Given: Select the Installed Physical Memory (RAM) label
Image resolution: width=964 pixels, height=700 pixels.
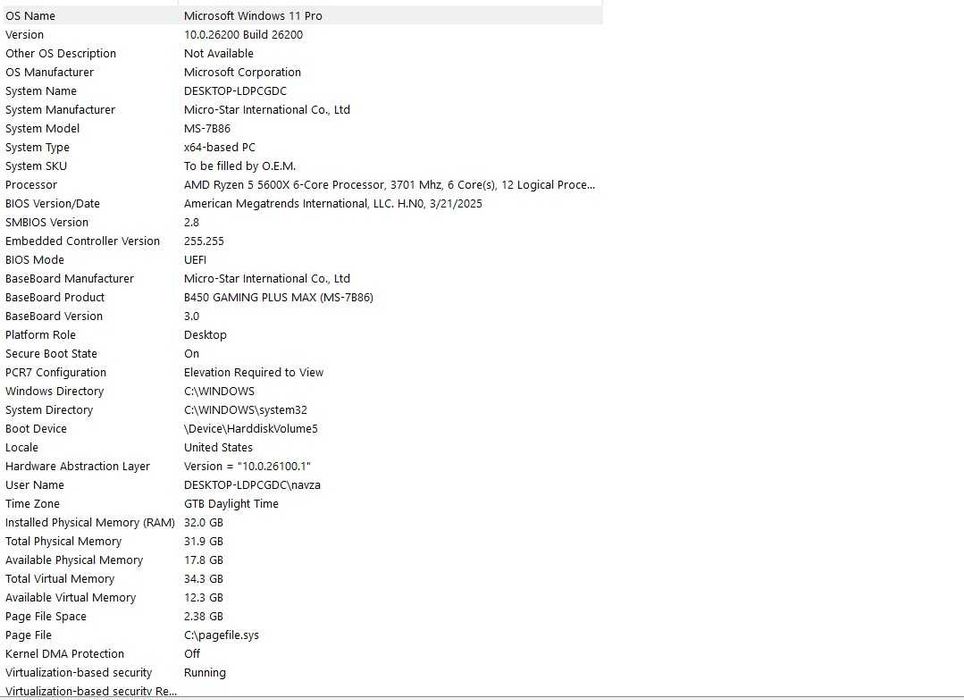Looking at the screenshot, I should (x=90, y=522).
